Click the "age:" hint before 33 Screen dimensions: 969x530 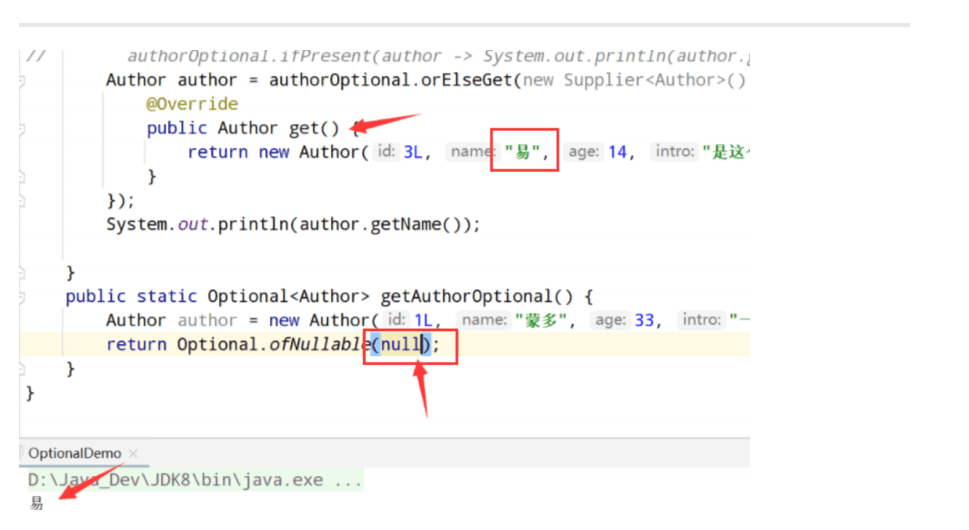[610, 320]
